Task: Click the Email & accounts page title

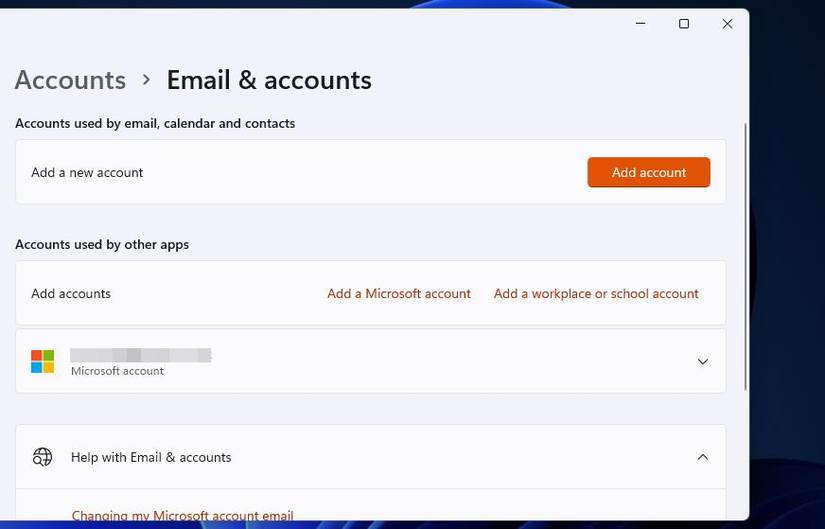Action: pos(269,80)
